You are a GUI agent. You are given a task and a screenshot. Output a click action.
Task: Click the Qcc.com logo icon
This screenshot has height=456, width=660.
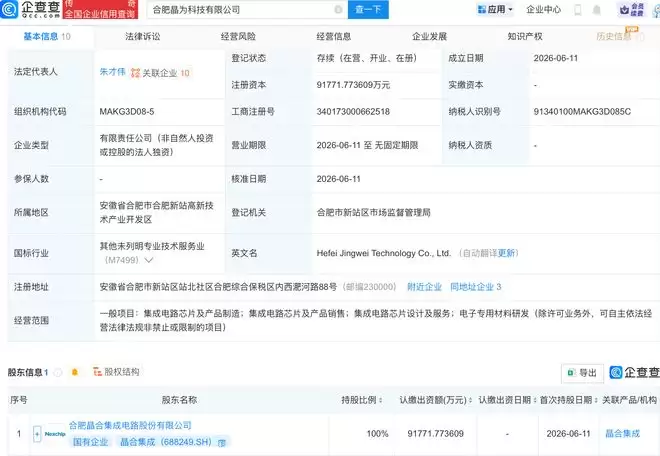coord(9,9)
